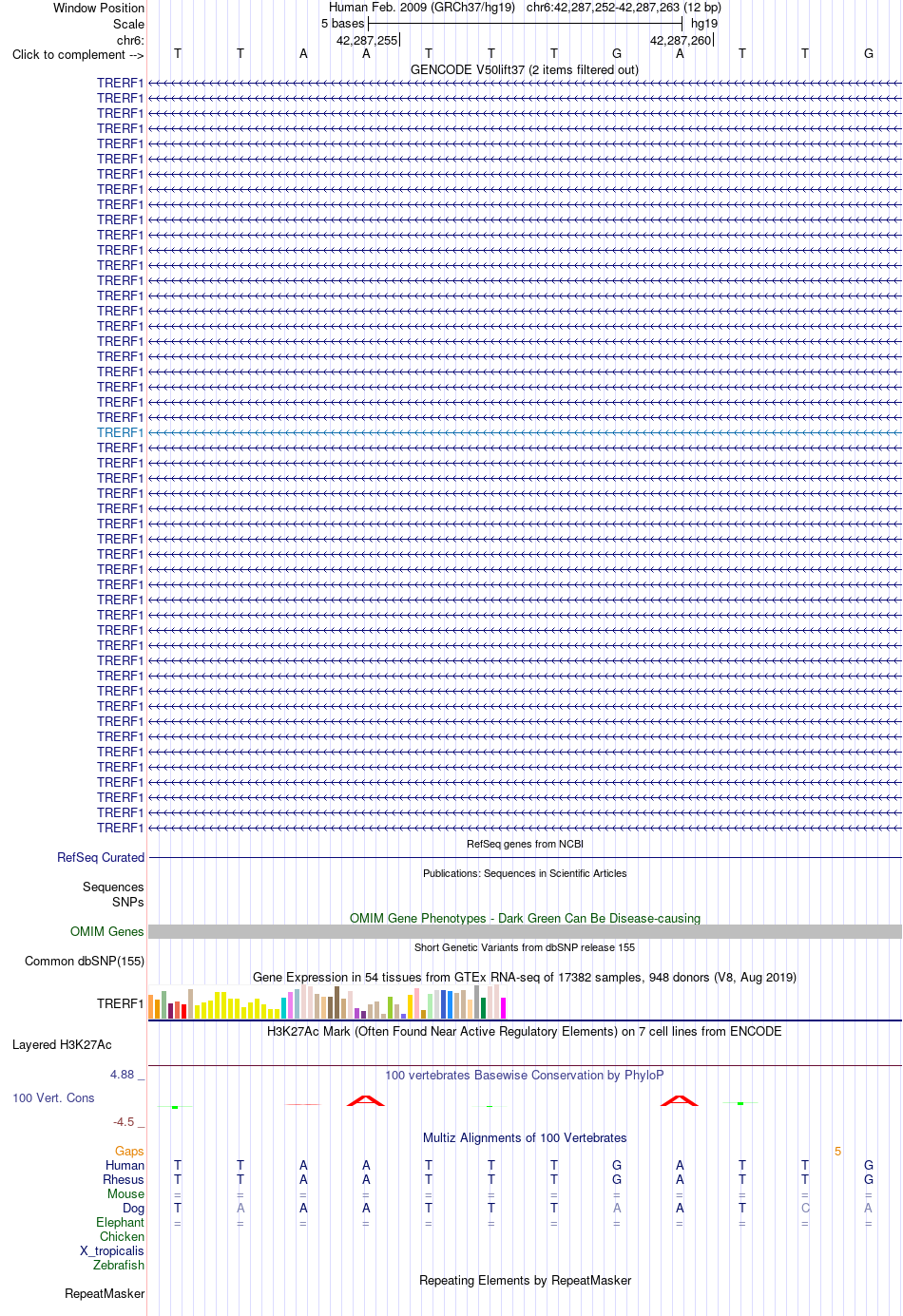Select the X_tropicalis alignment row label
The image size is (903, 1316).
[x=112, y=1251]
